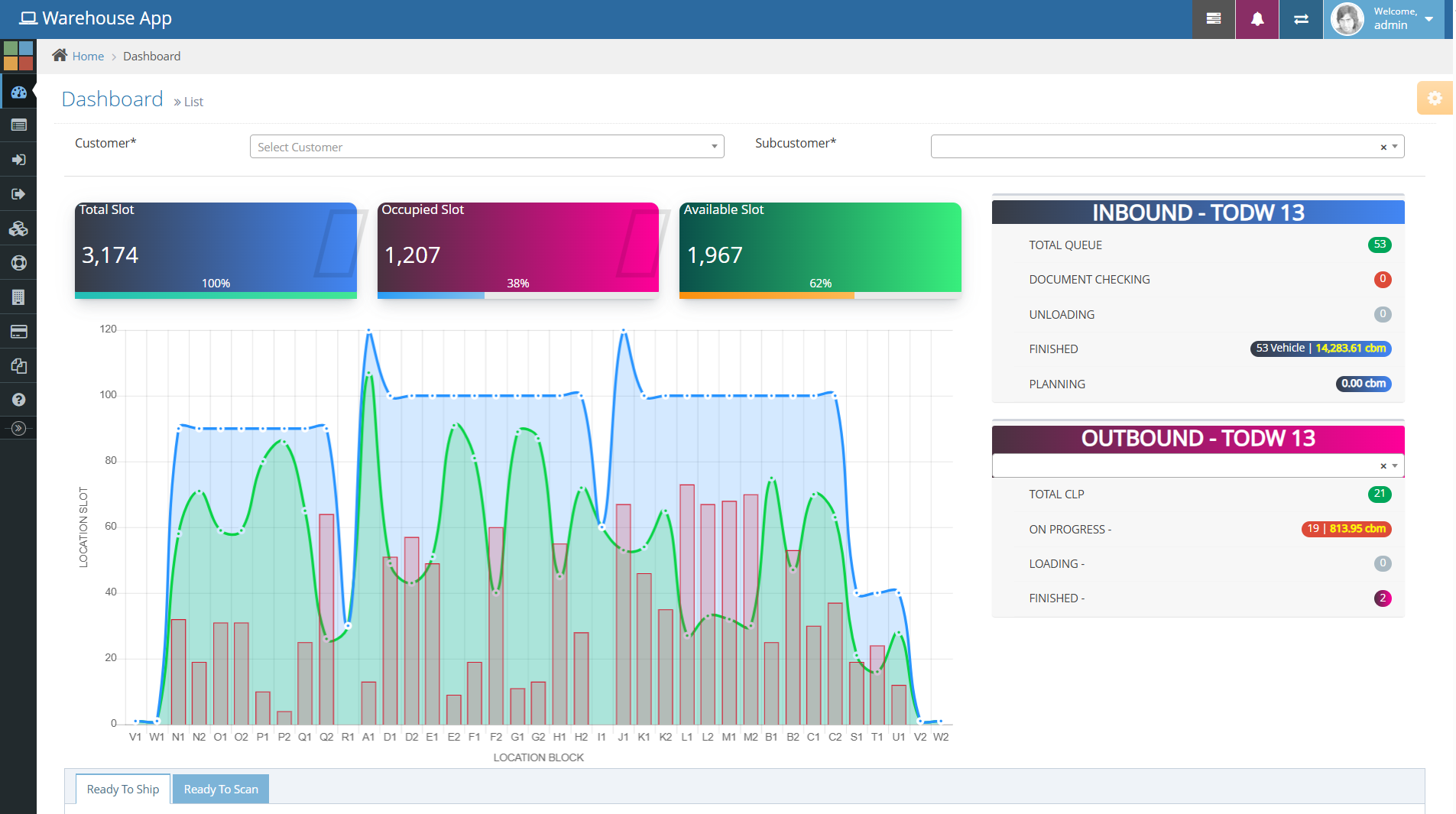
Task: Click the DOCUMENT CHECKING label
Action: click(1089, 280)
